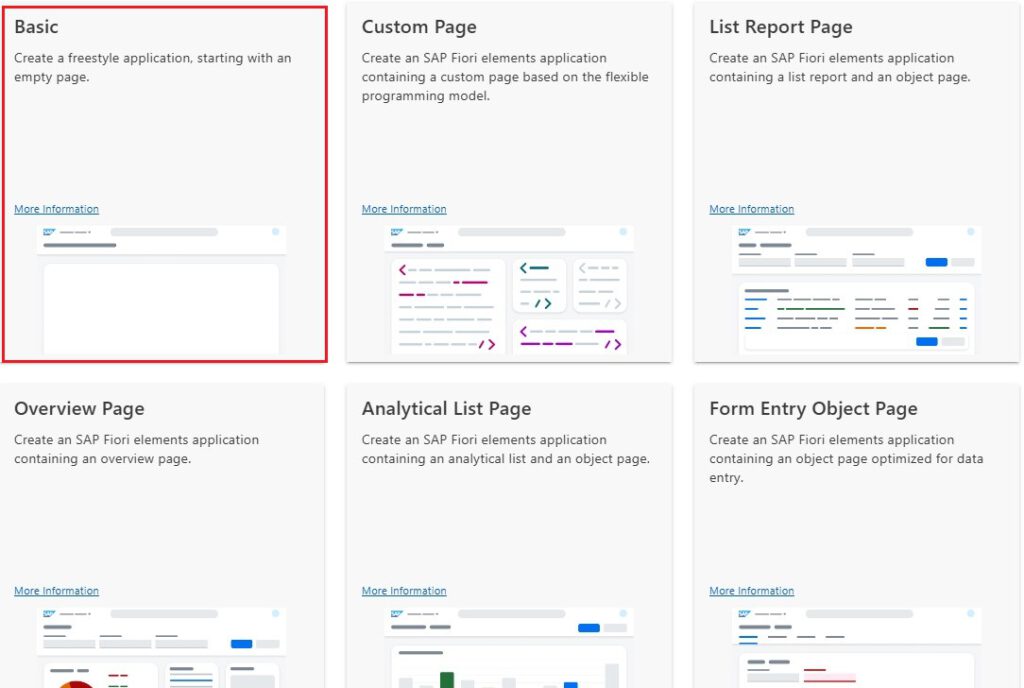Screen dimensions: 1024x688
Task: Choose the Analytical List Page template title
Action: click(446, 409)
